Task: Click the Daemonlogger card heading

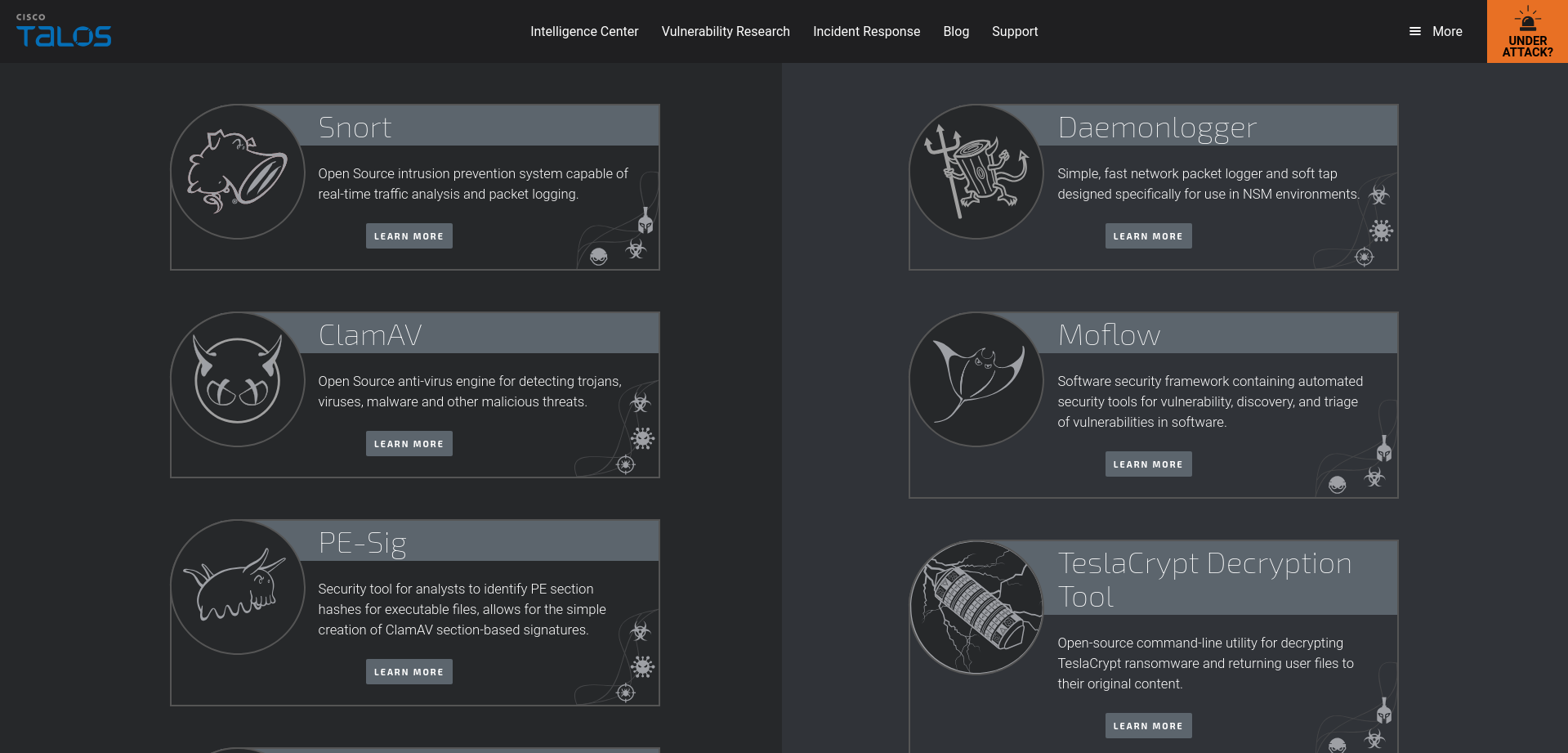Action: click(1157, 128)
